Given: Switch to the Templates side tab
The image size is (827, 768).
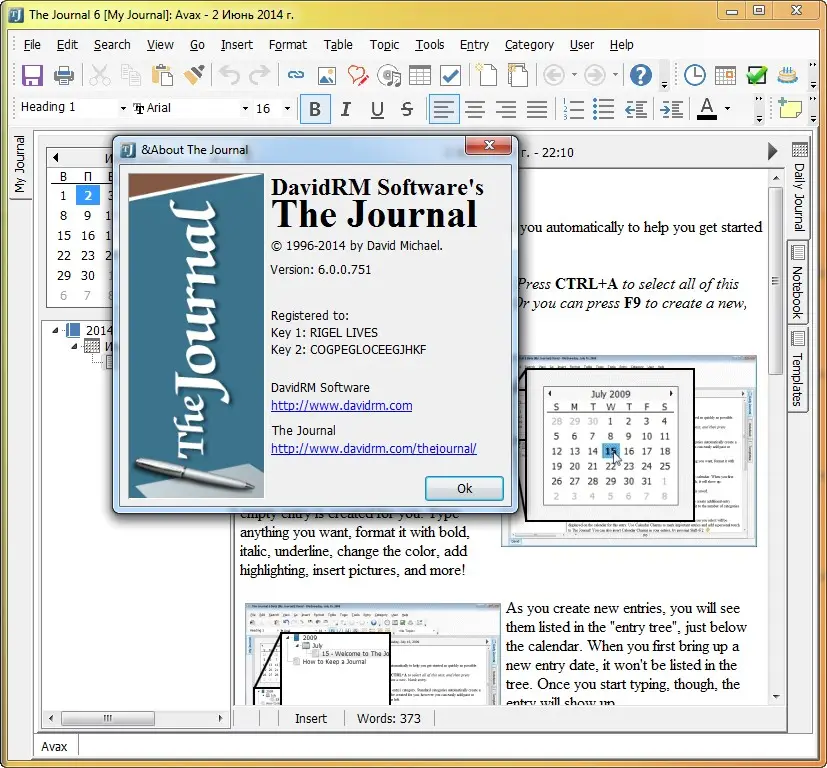Looking at the screenshot, I should click(798, 369).
